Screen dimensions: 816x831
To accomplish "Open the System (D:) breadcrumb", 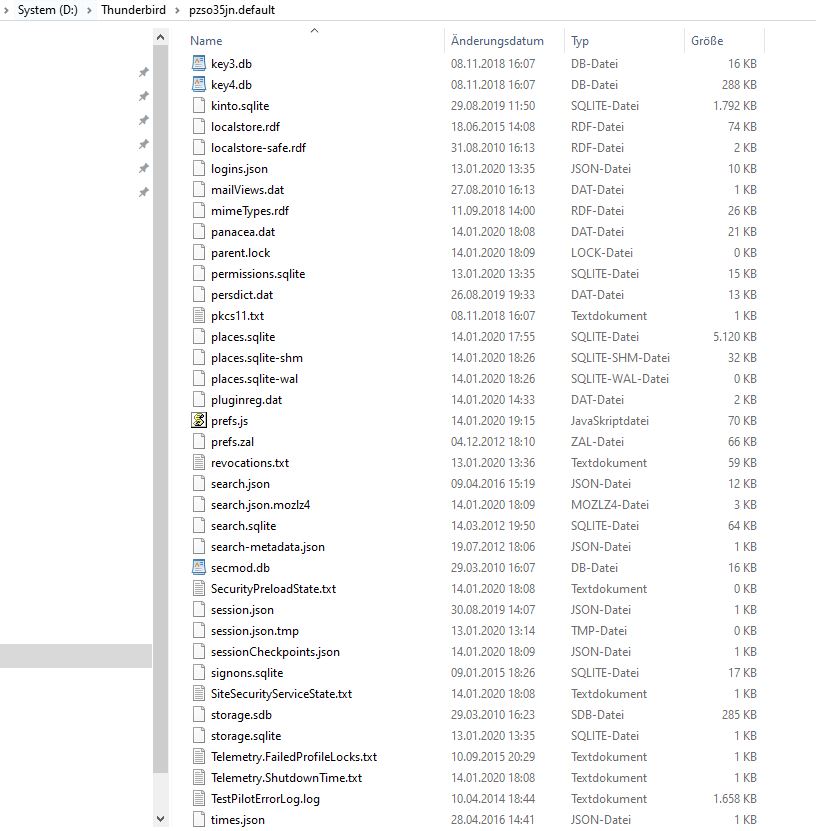I will point(48,10).
